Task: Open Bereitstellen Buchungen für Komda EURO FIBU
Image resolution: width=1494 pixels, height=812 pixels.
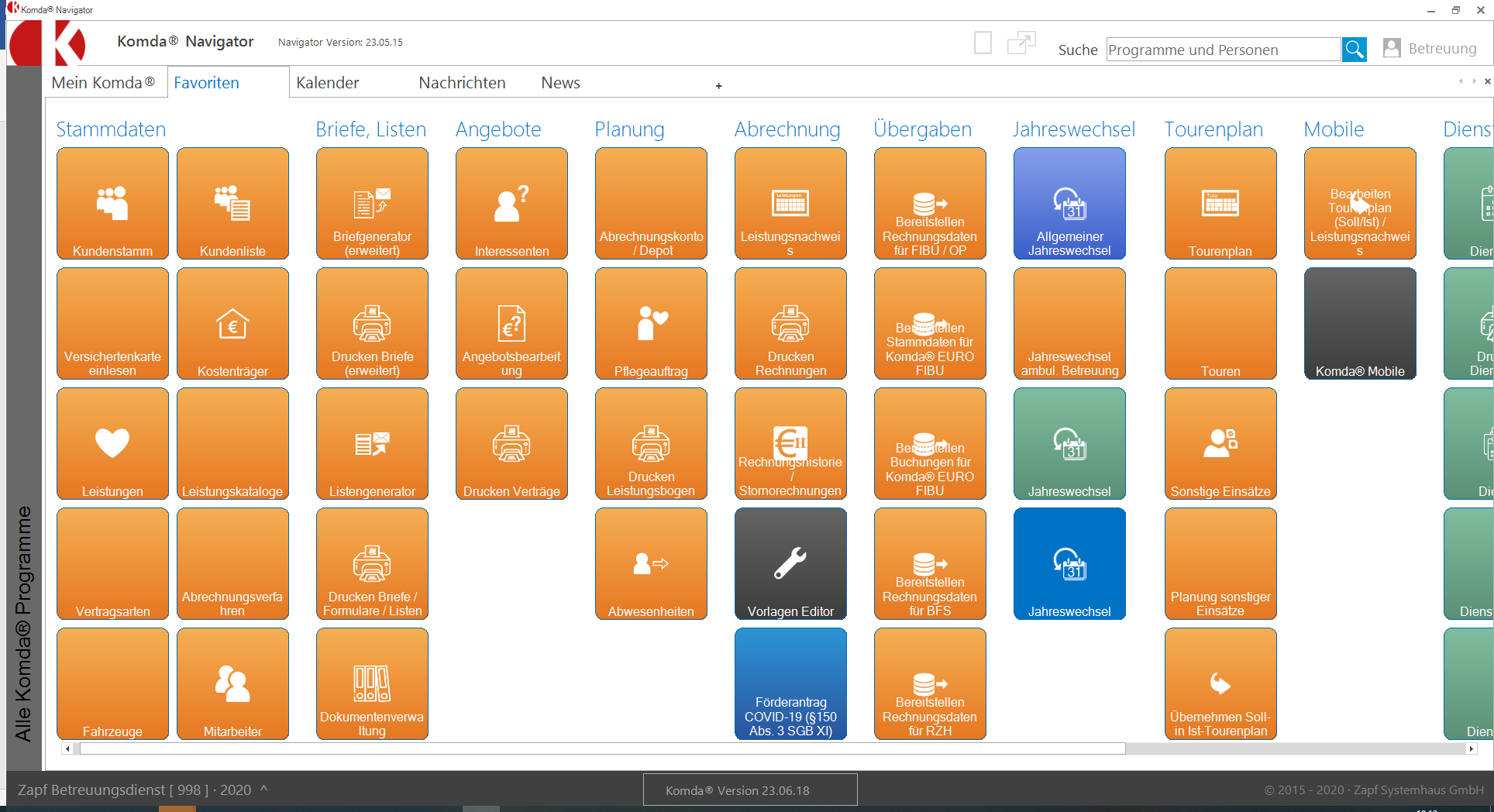Action: (930, 443)
